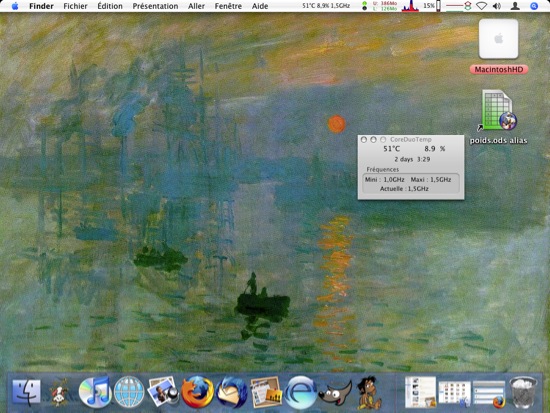The width and height of the screenshot is (550, 413).
Task: Open the volume control in menu bar
Action: pyautogui.click(x=497, y=6)
